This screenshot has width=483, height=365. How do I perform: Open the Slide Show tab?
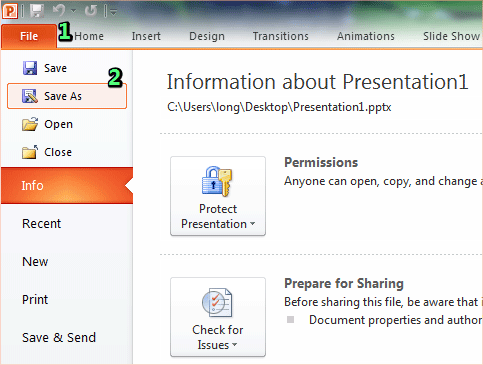point(451,36)
